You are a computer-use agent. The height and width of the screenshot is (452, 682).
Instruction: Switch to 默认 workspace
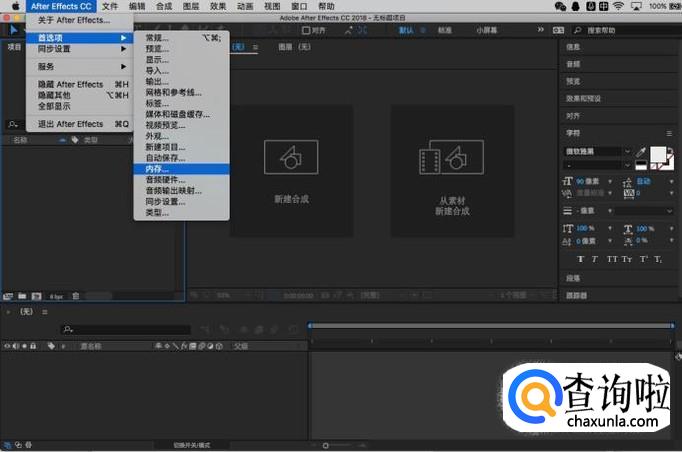click(x=406, y=30)
